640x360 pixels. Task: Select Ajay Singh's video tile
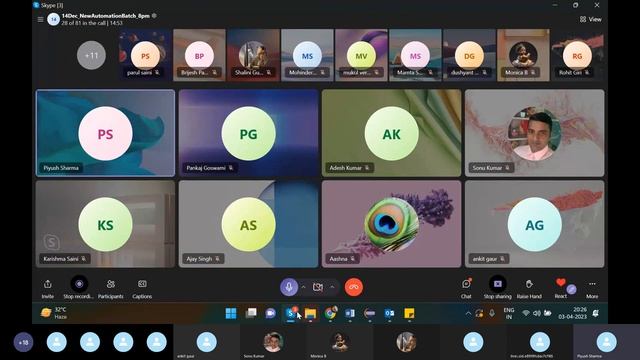pyautogui.click(x=249, y=224)
